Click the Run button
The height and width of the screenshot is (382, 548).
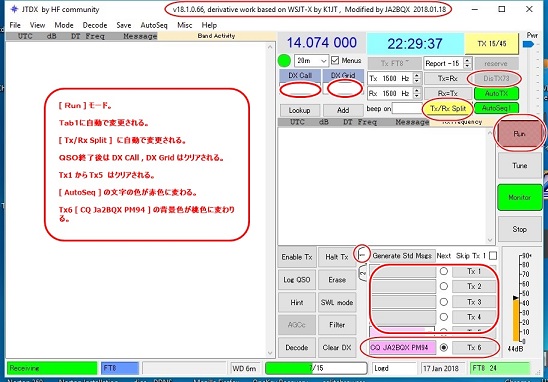(519, 134)
